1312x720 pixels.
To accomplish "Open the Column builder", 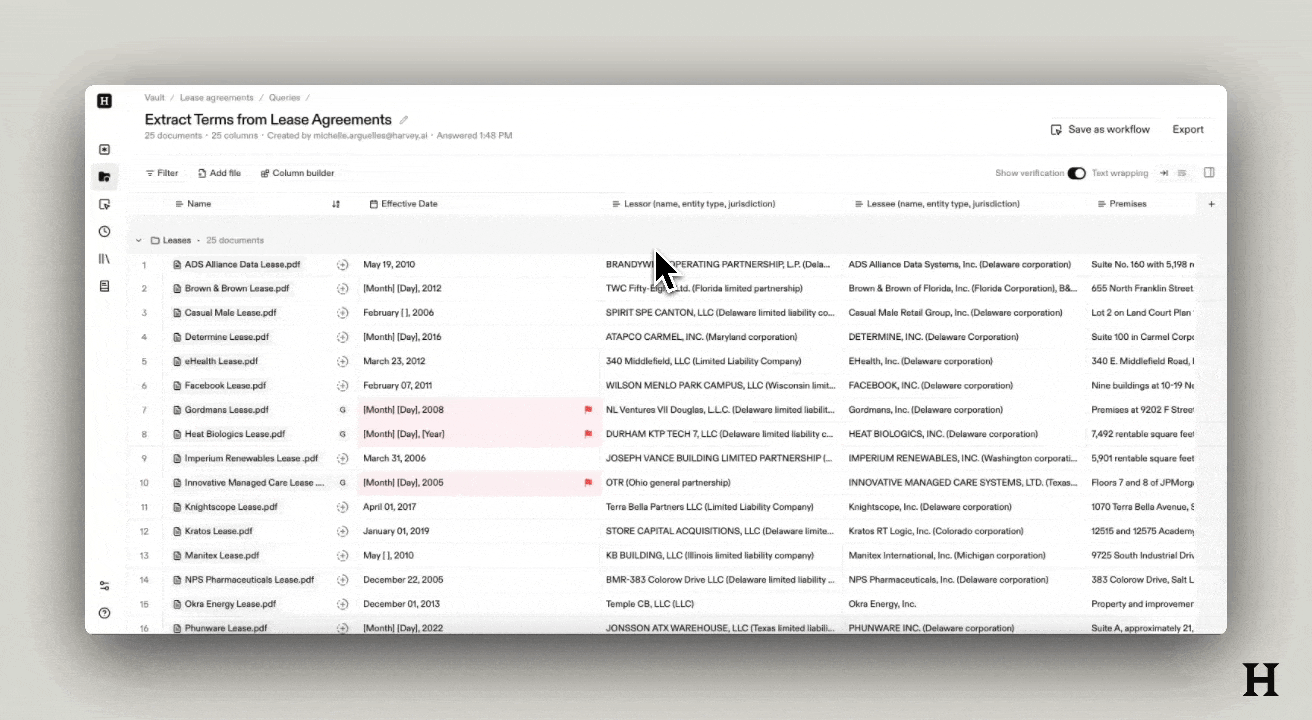I will click(297, 173).
